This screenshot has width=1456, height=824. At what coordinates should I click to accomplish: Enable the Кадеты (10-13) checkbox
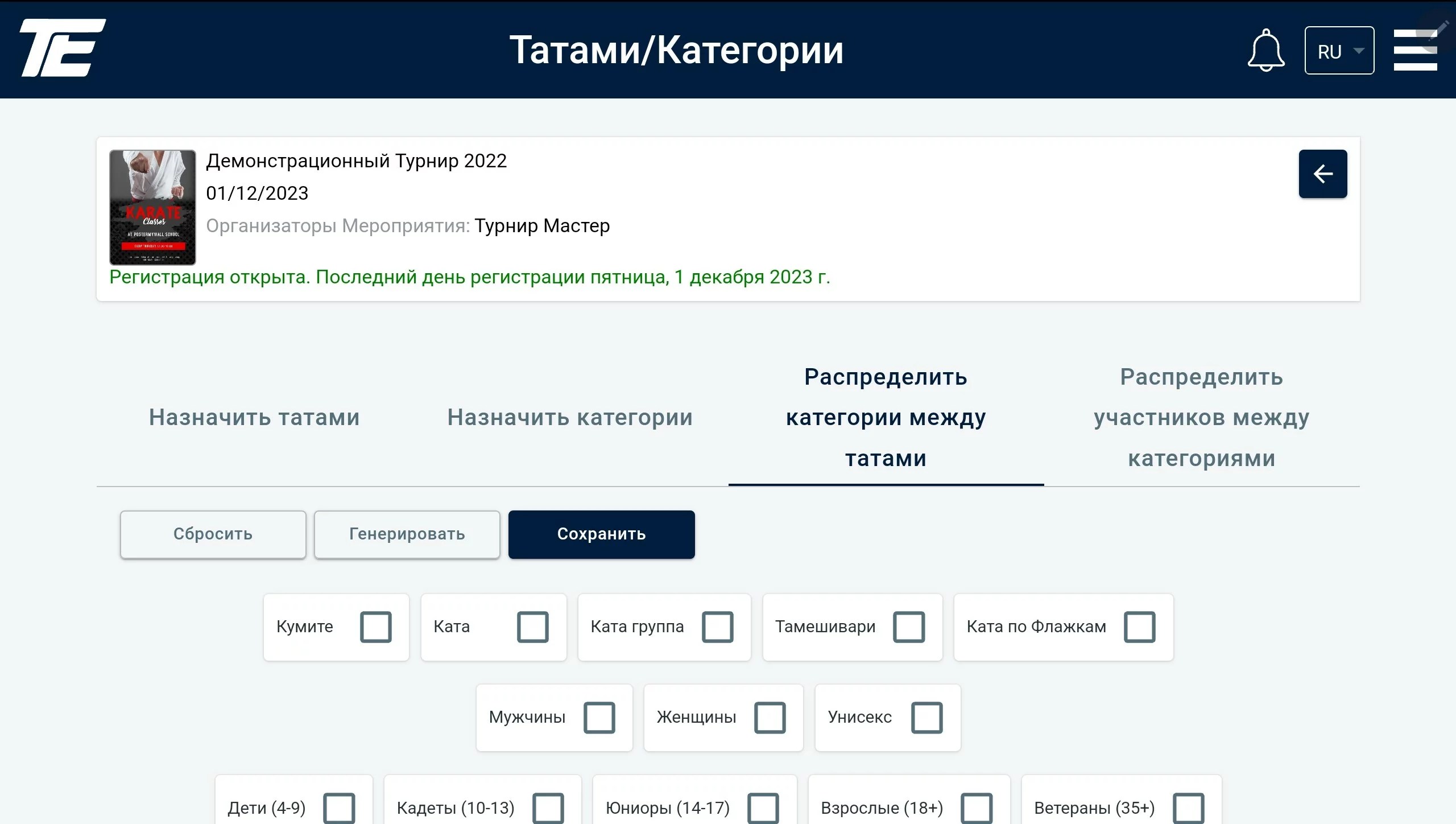pos(548,808)
